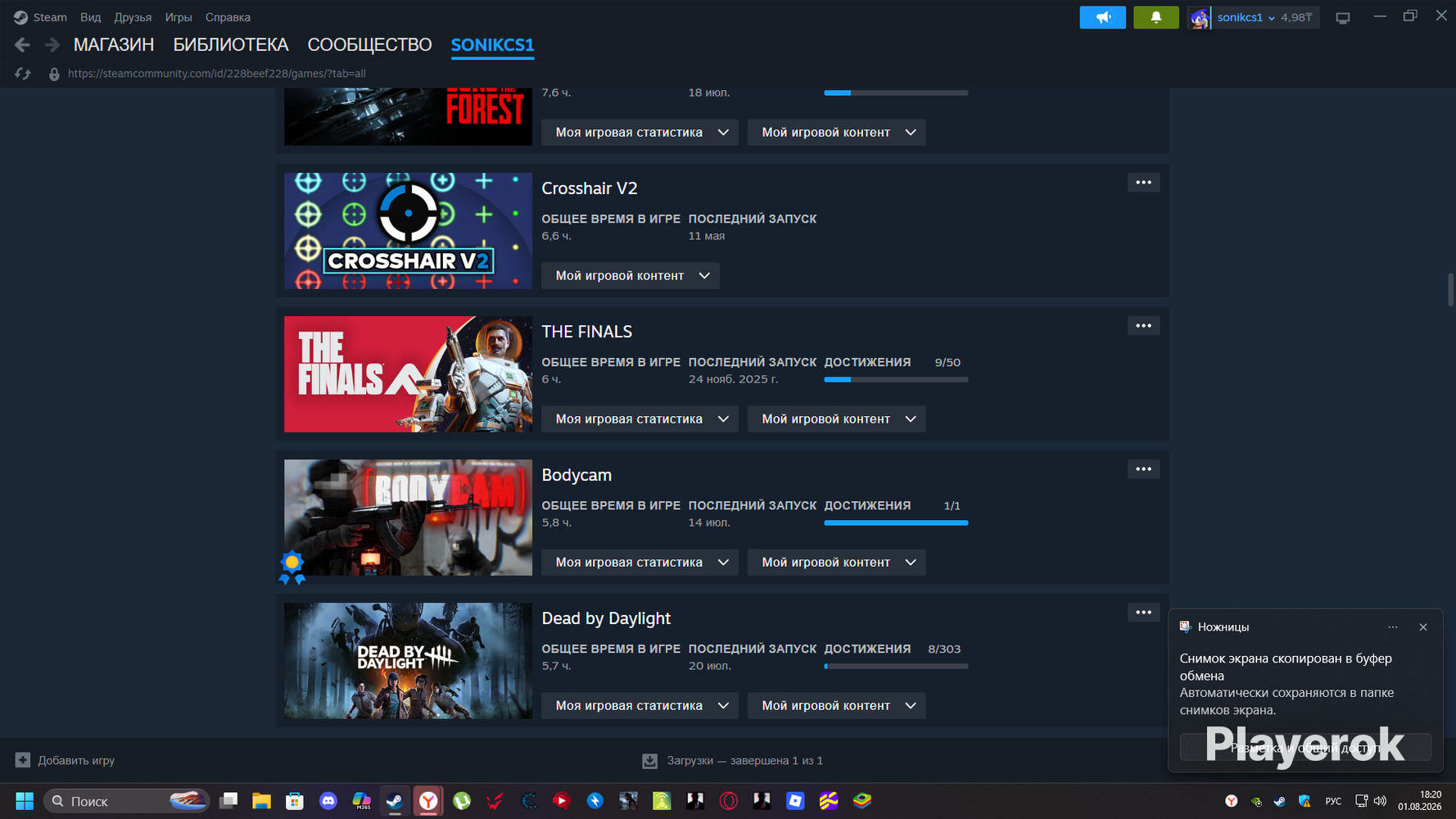1456x819 pixels.
Task: Open the NVIDIA tray icon
Action: [1256, 801]
